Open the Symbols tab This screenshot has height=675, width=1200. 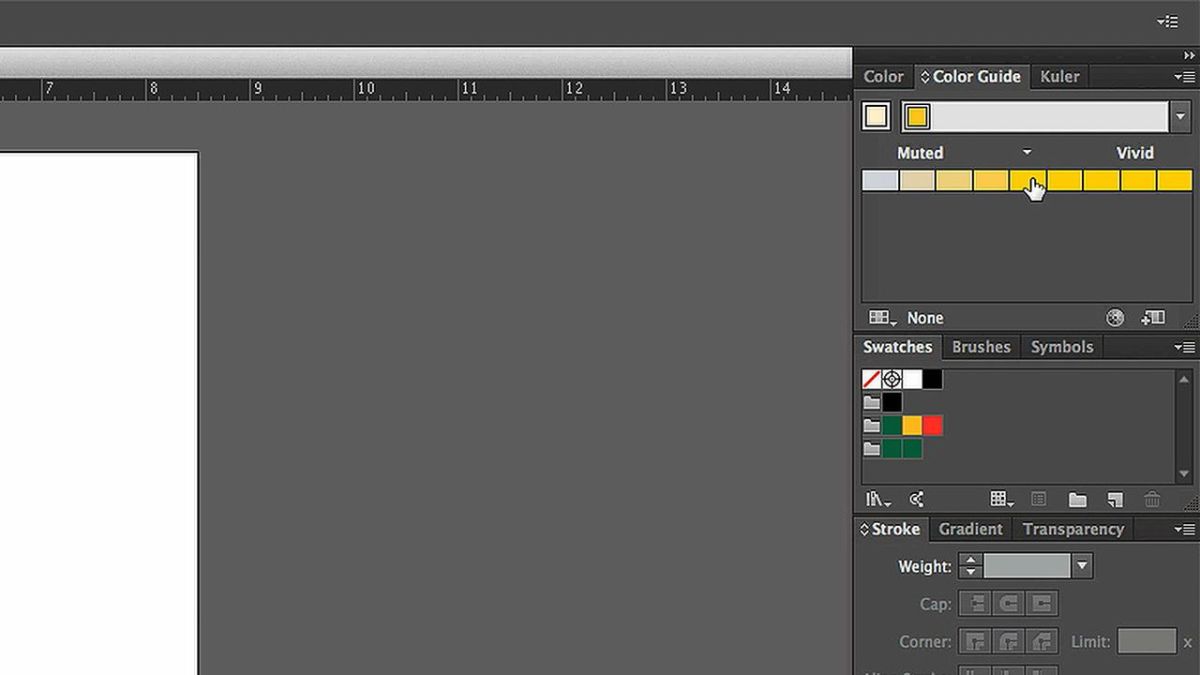point(1061,347)
